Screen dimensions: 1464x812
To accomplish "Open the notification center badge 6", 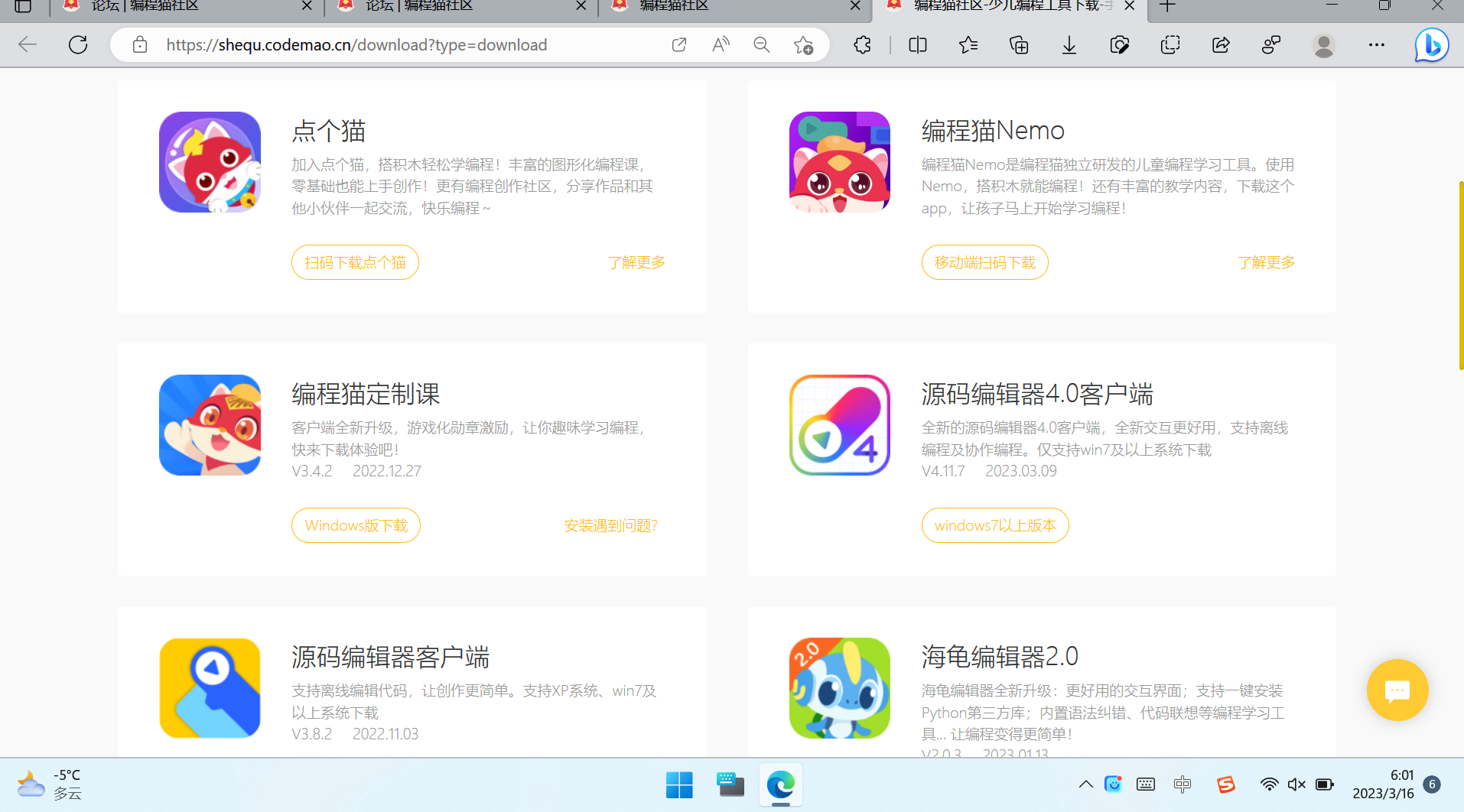I will tap(1433, 784).
